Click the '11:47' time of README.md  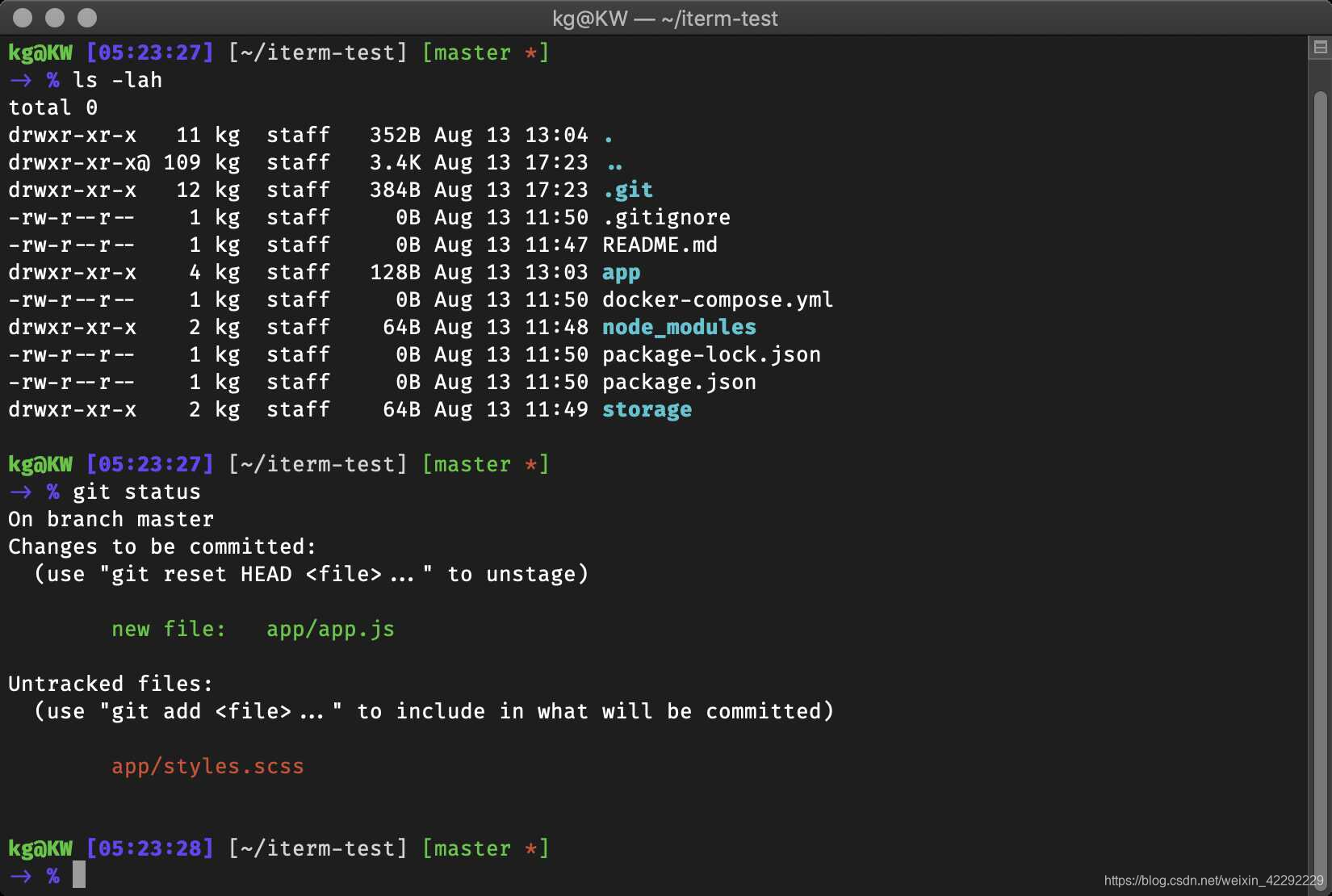pyautogui.click(x=557, y=245)
